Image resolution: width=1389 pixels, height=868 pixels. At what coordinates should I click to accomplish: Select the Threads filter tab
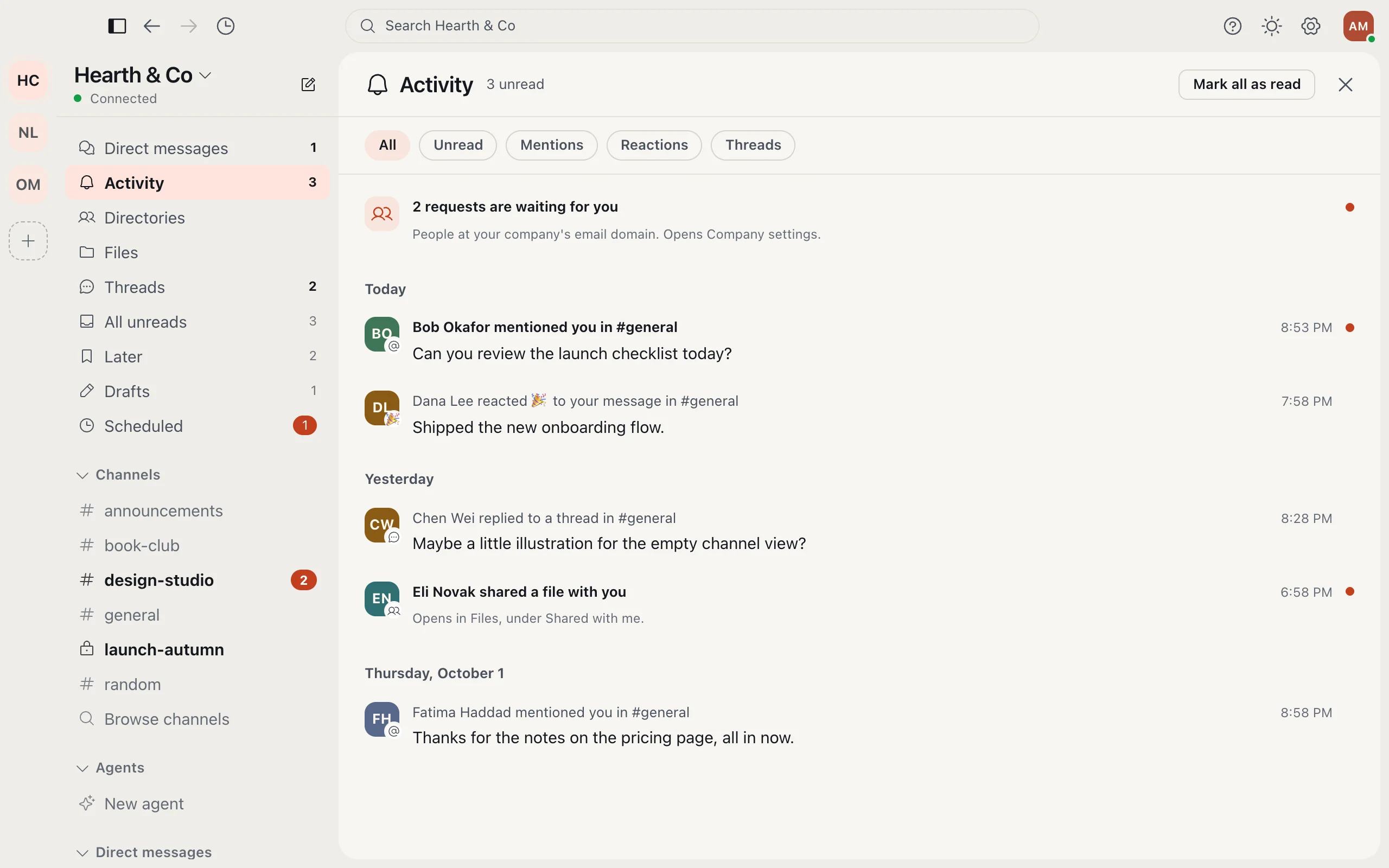(x=753, y=145)
